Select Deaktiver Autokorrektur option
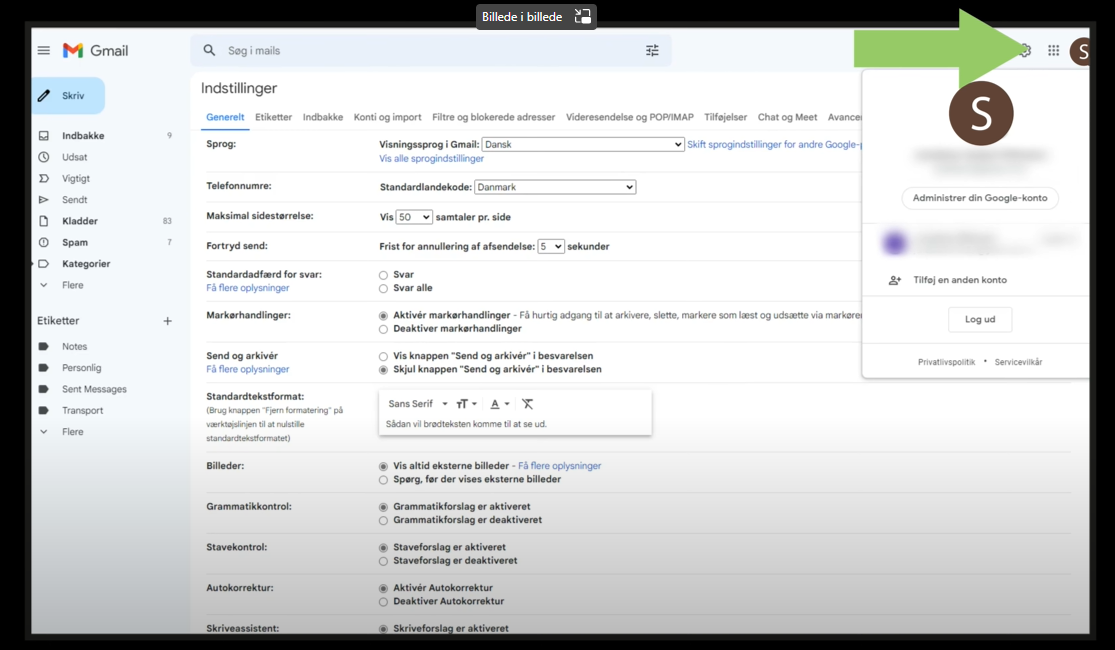This screenshot has height=650, width=1115. click(x=383, y=602)
